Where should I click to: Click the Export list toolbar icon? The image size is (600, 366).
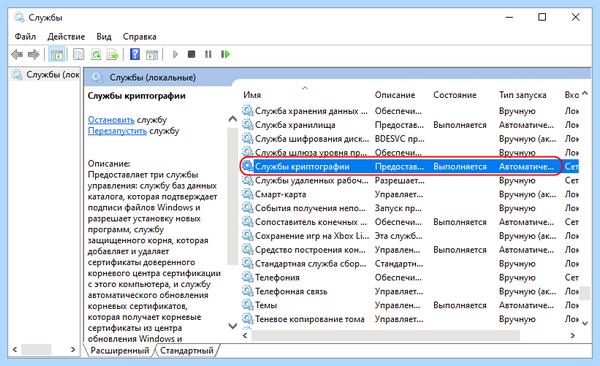point(112,54)
